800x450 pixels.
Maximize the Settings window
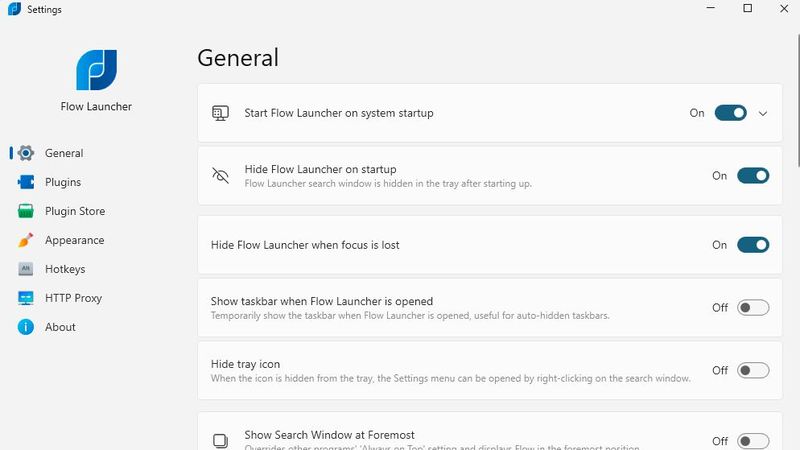click(747, 8)
